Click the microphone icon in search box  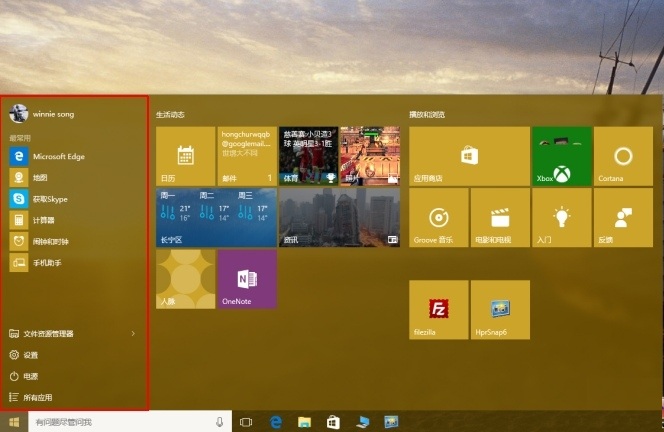(x=219, y=422)
